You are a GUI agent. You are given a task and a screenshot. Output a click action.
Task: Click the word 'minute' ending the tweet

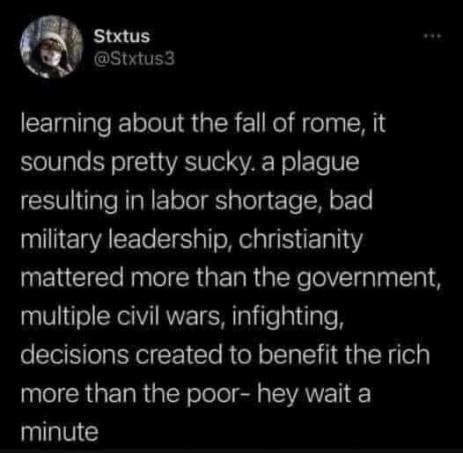[60, 432]
